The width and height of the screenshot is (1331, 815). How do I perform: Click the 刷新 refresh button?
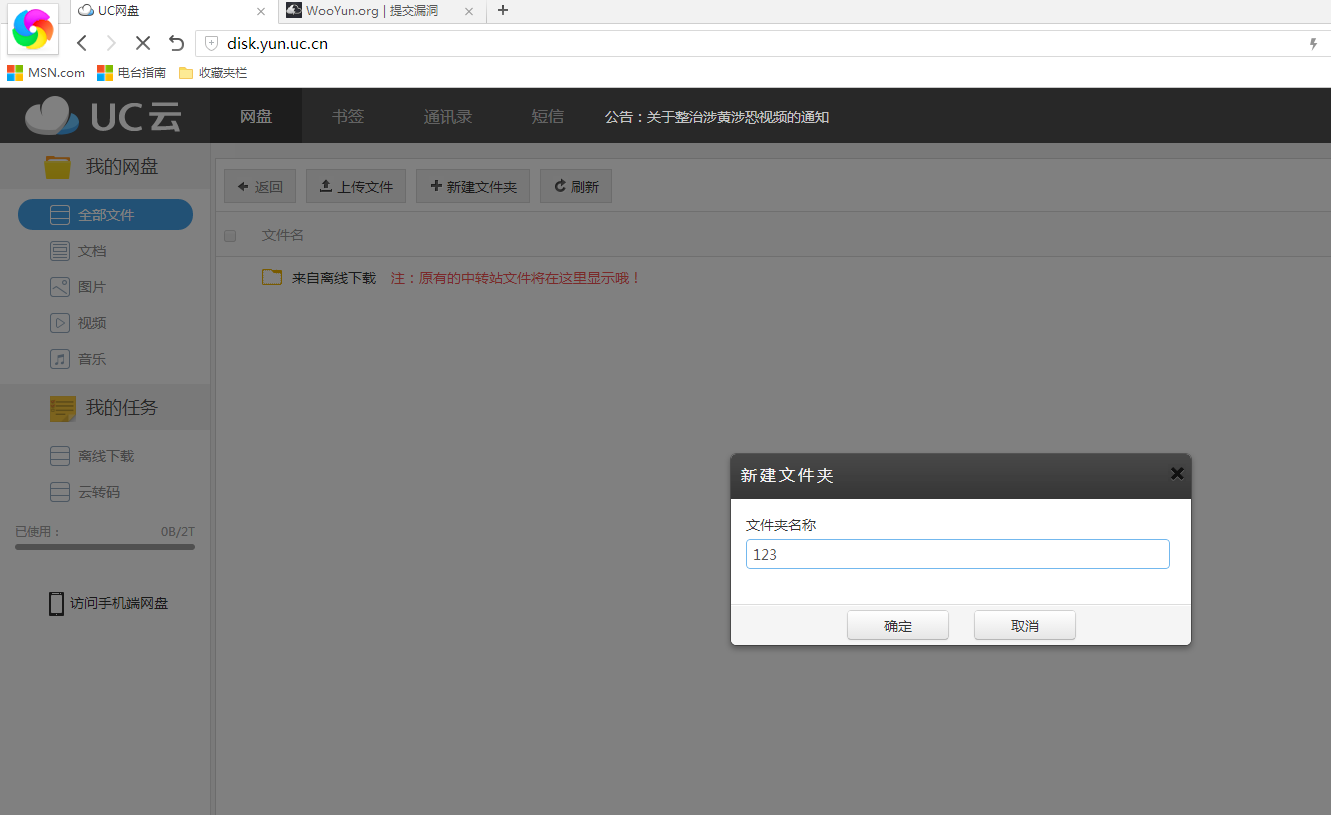coord(576,186)
